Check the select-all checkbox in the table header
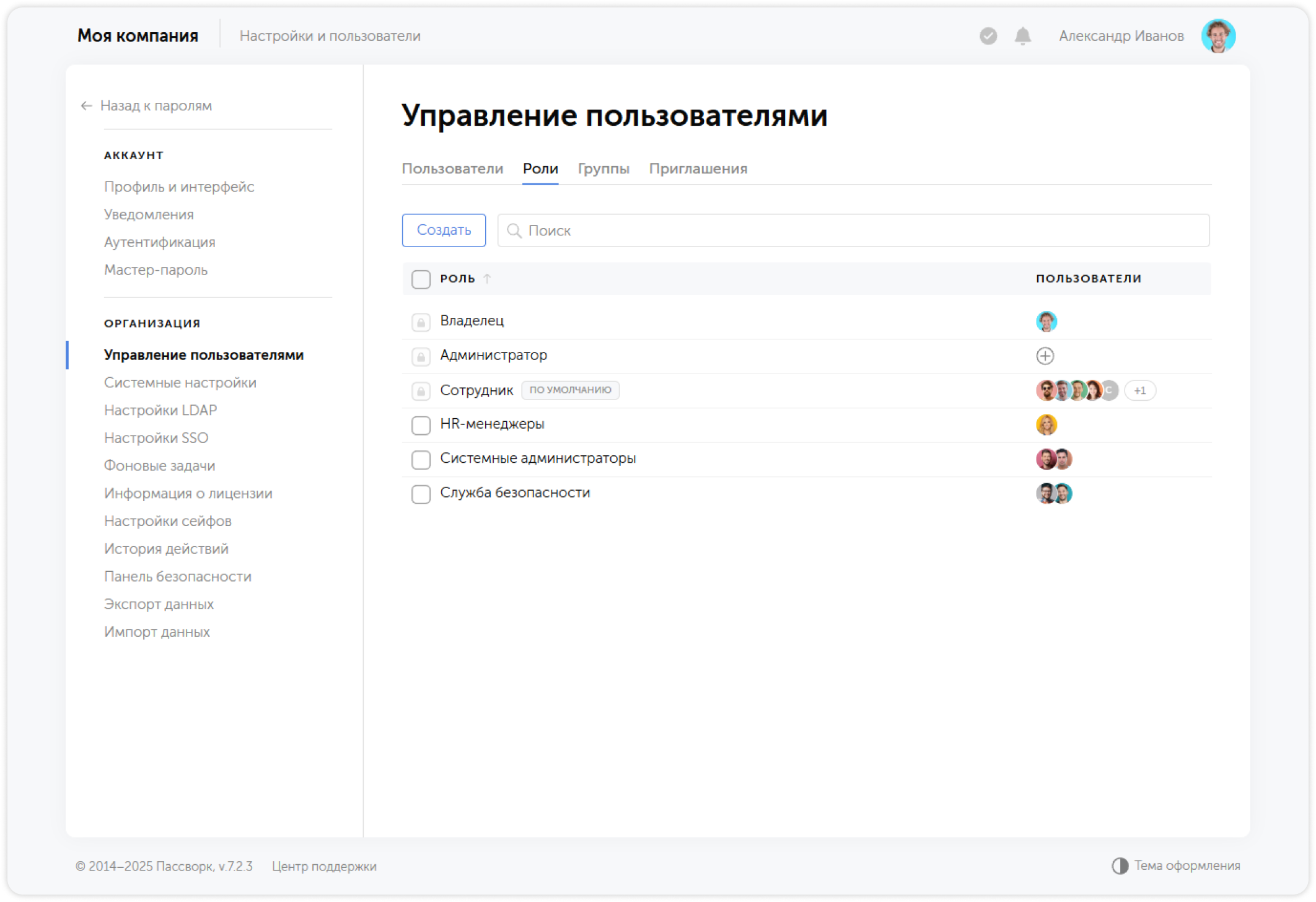 click(421, 279)
